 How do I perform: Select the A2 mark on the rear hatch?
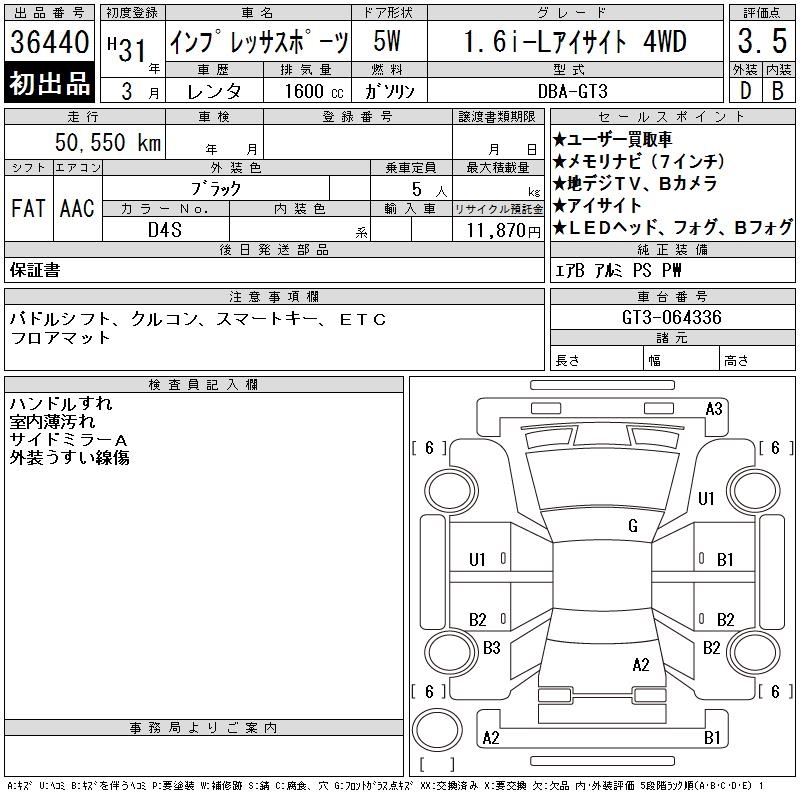pos(641,664)
